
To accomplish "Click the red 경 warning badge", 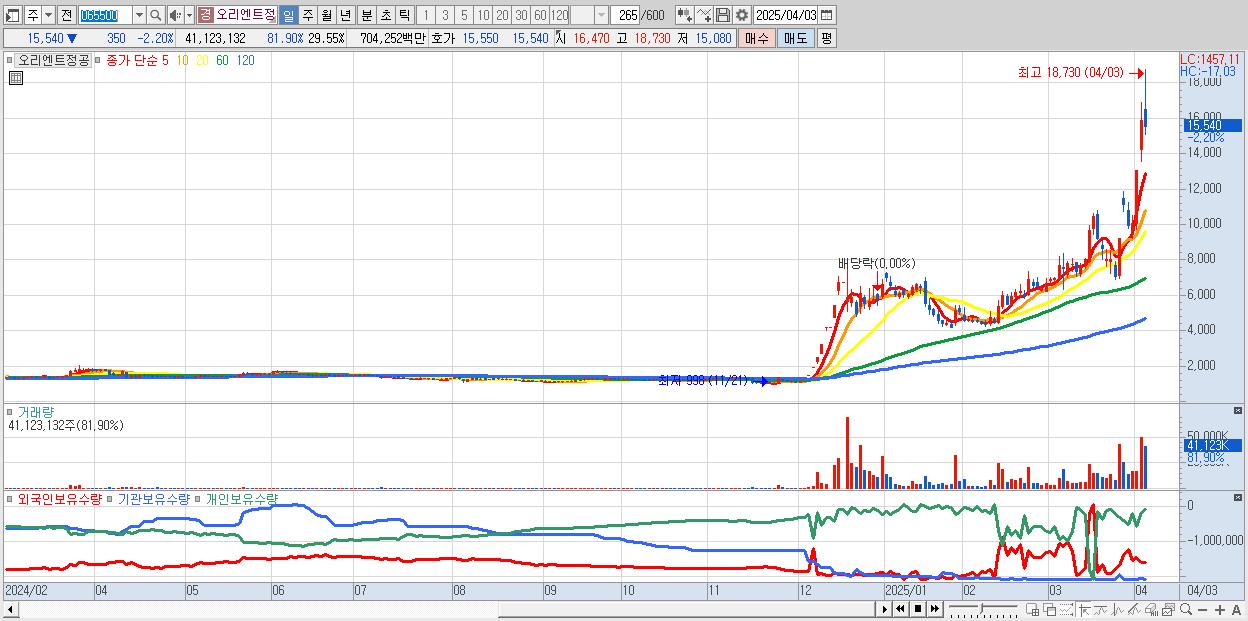I will pos(205,15).
